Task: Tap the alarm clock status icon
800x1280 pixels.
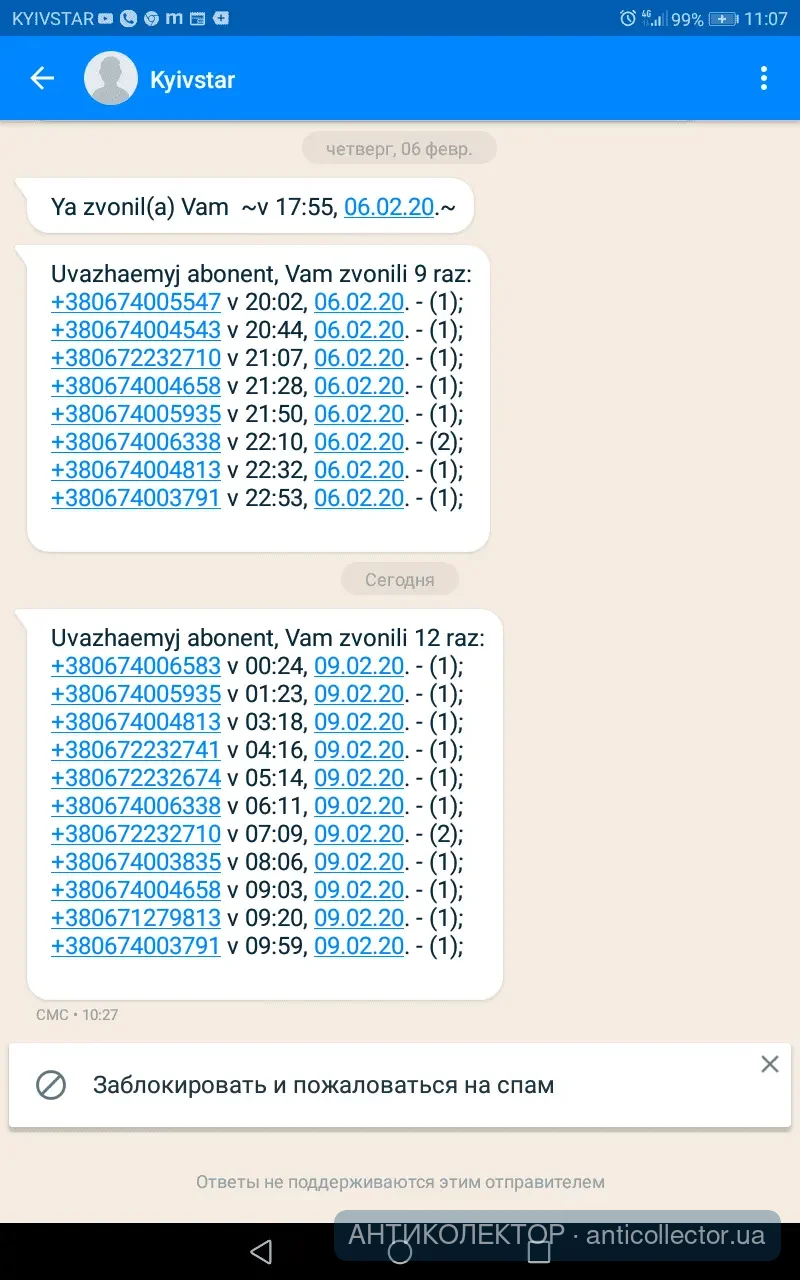Action: coord(627,18)
